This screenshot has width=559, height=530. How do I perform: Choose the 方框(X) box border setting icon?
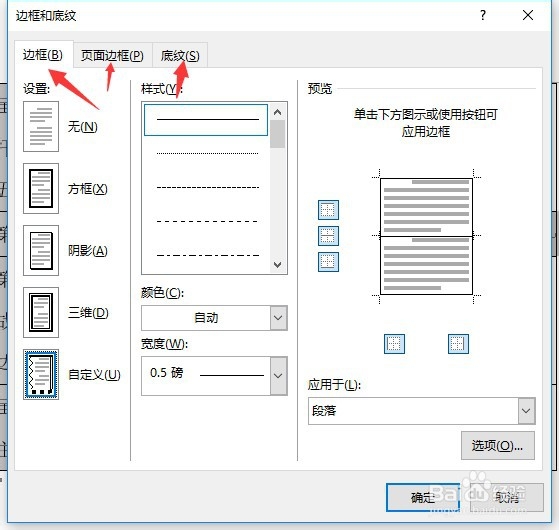[x=41, y=189]
